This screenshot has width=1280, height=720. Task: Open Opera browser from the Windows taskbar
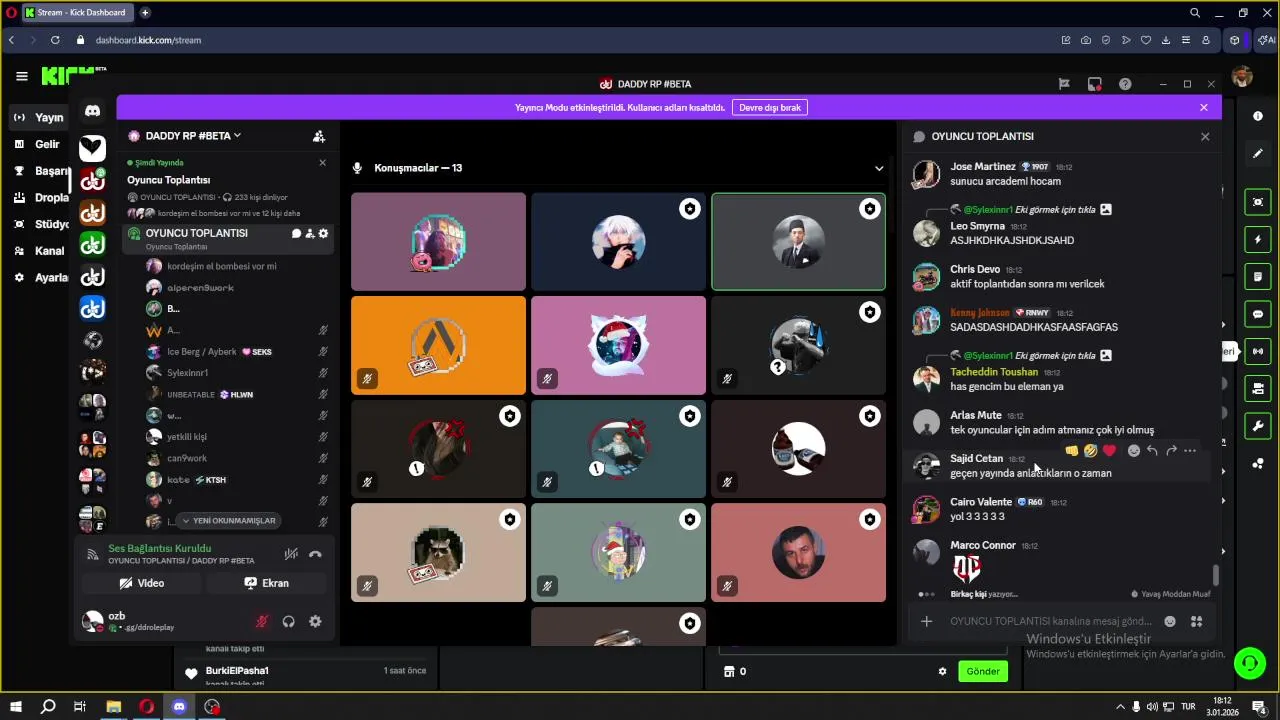[x=146, y=707]
